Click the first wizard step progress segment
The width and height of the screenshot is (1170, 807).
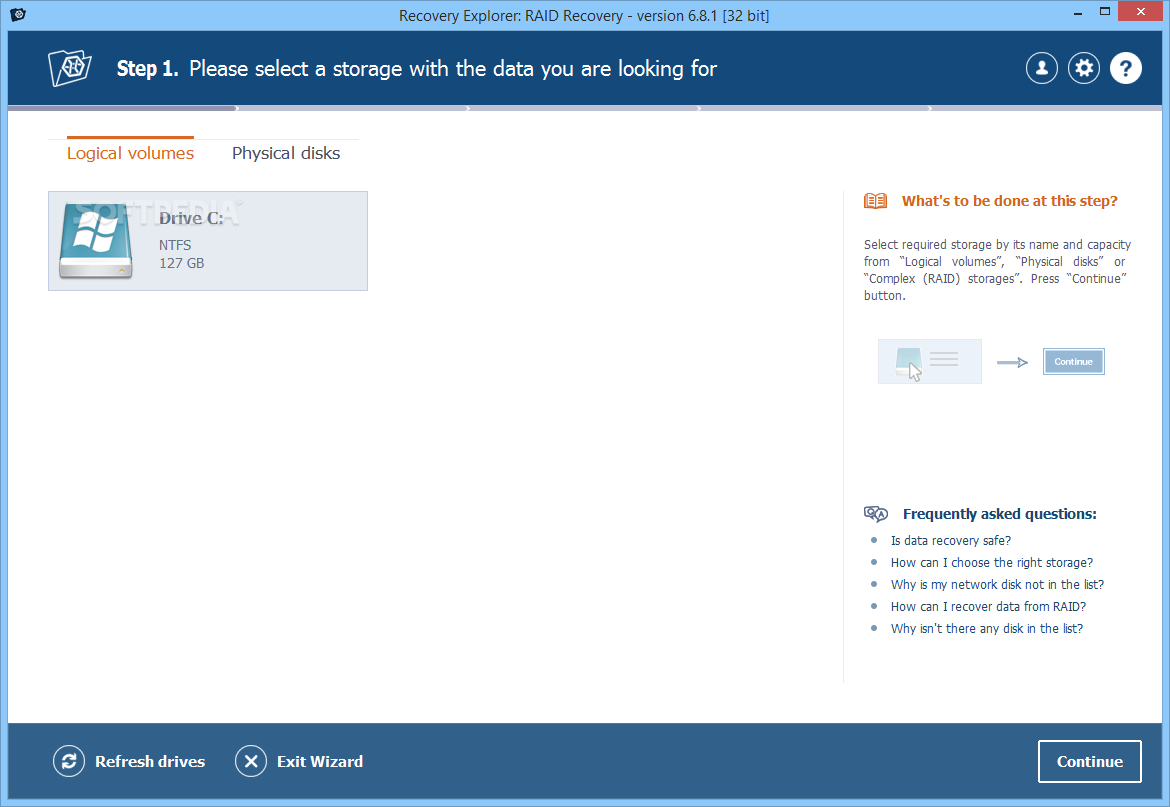[122, 108]
